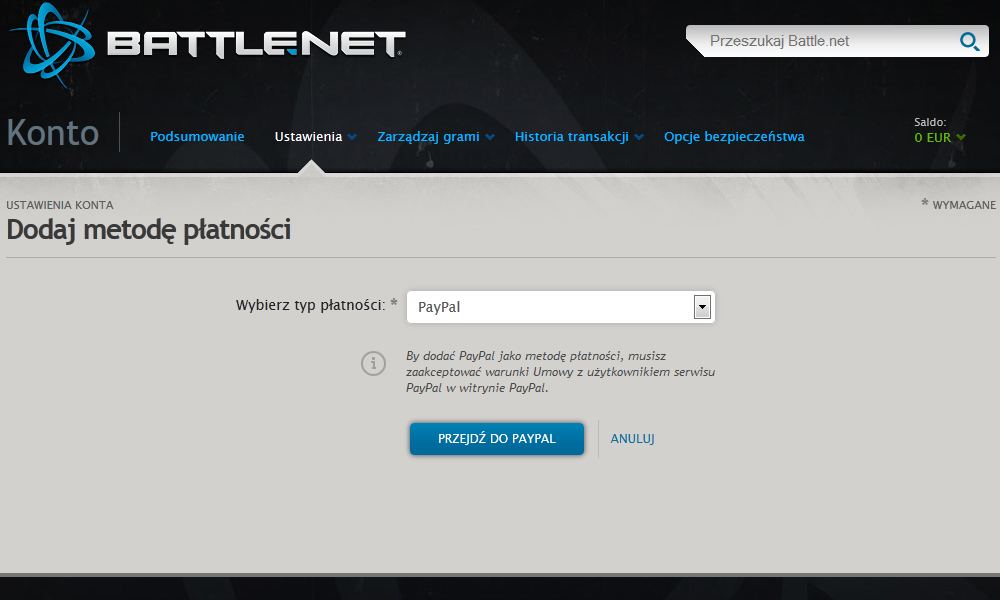Click the payment type dropdown arrow button
This screenshot has width=1000, height=600.
click(702, 307)
